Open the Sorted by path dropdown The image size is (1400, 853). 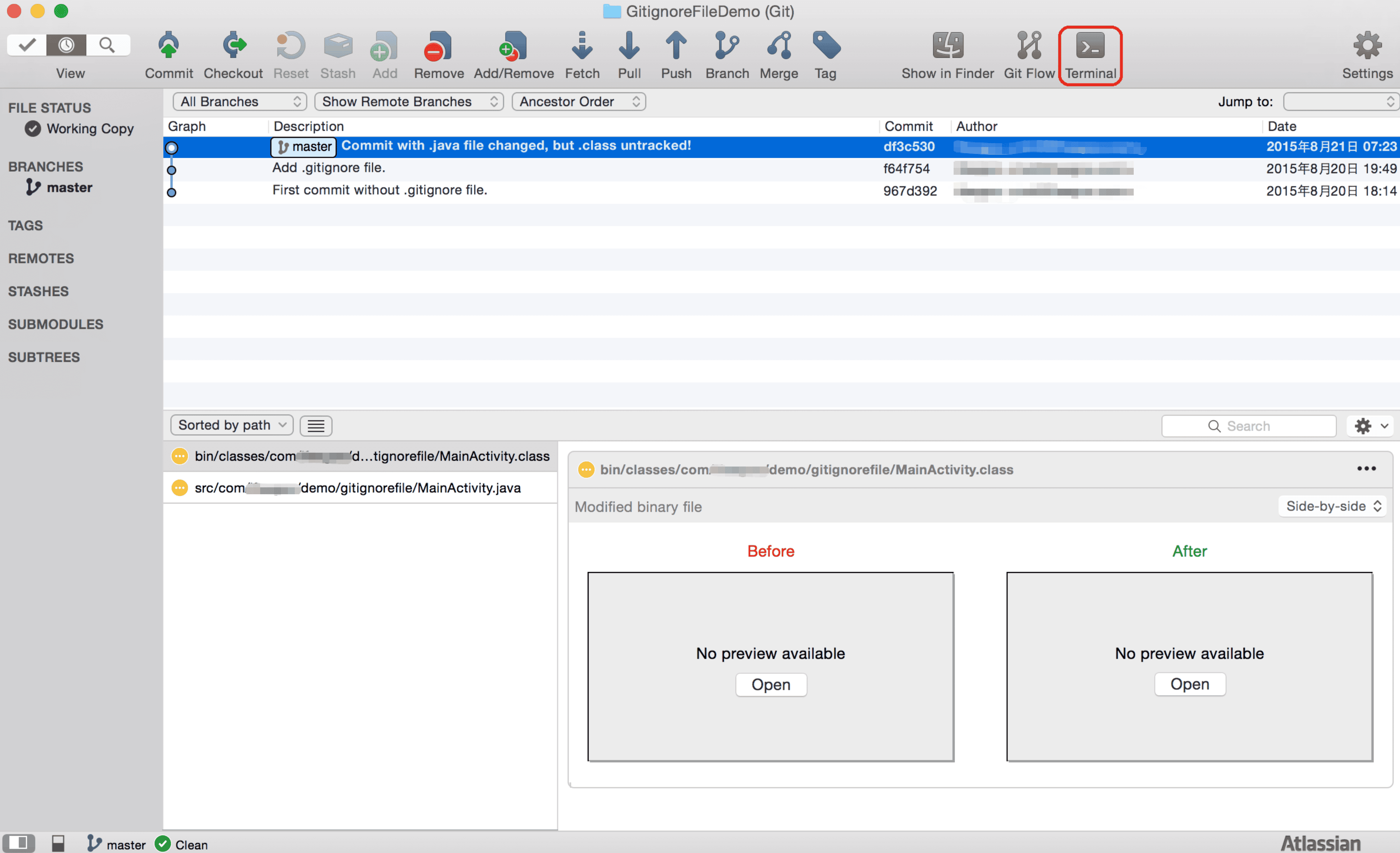coord(232,425)
